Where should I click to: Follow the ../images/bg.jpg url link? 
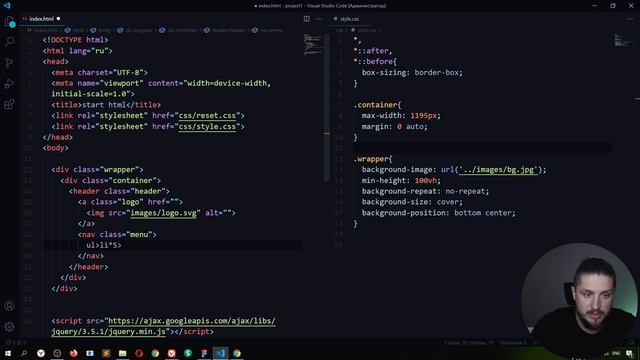(x=498, y=170)
